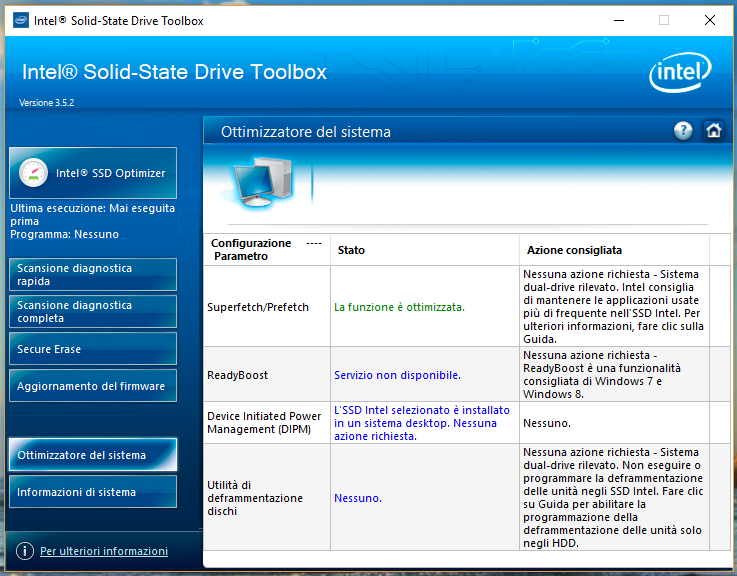Click the info icon near bottom left
737x576 pixels.
[x=25, y=551]
